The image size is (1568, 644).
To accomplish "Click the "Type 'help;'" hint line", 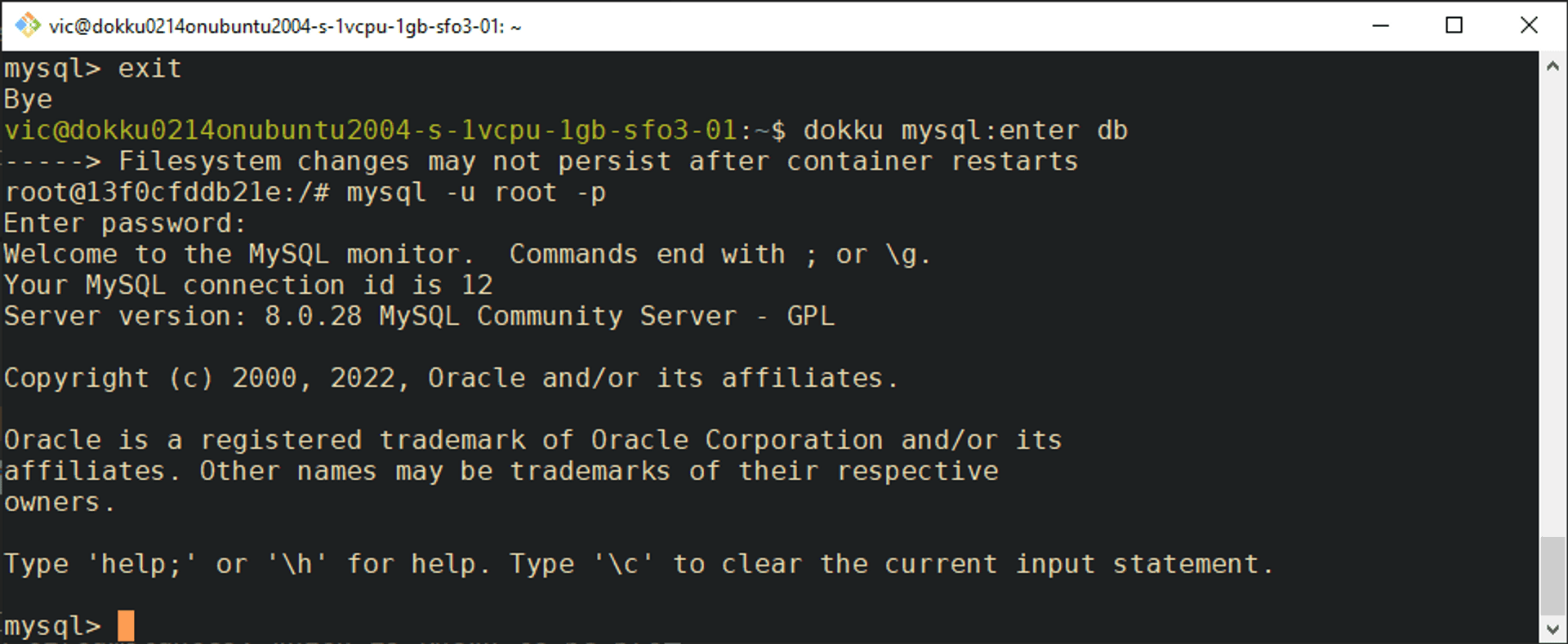I will pyautogui.click(x=637, y=564).
